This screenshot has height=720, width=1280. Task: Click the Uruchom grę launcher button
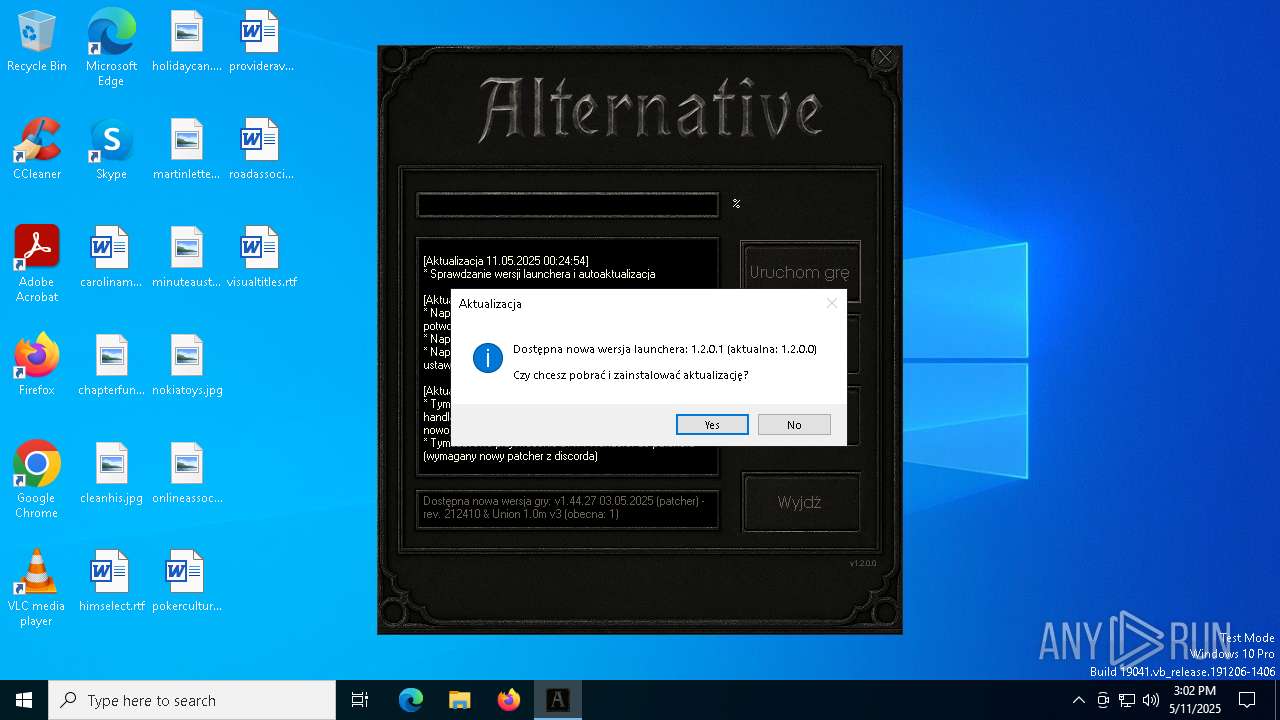click(x=800, y=273)
